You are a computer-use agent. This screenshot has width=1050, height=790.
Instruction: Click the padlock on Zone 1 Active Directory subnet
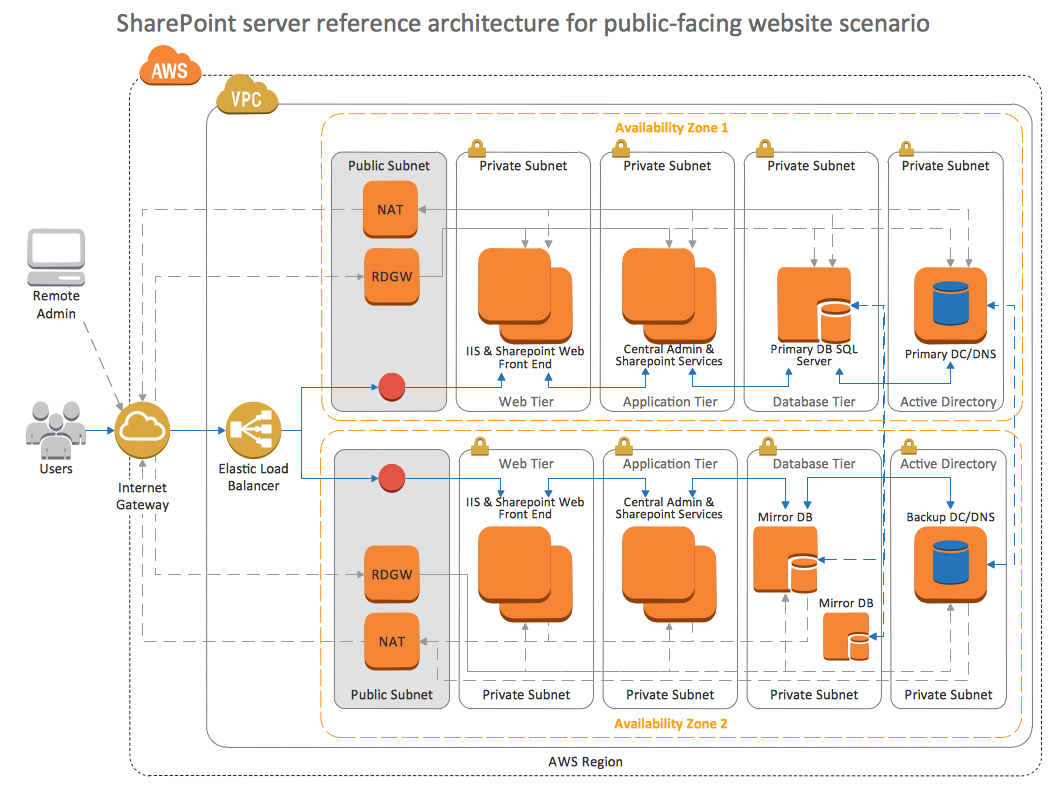click(906, 148)
